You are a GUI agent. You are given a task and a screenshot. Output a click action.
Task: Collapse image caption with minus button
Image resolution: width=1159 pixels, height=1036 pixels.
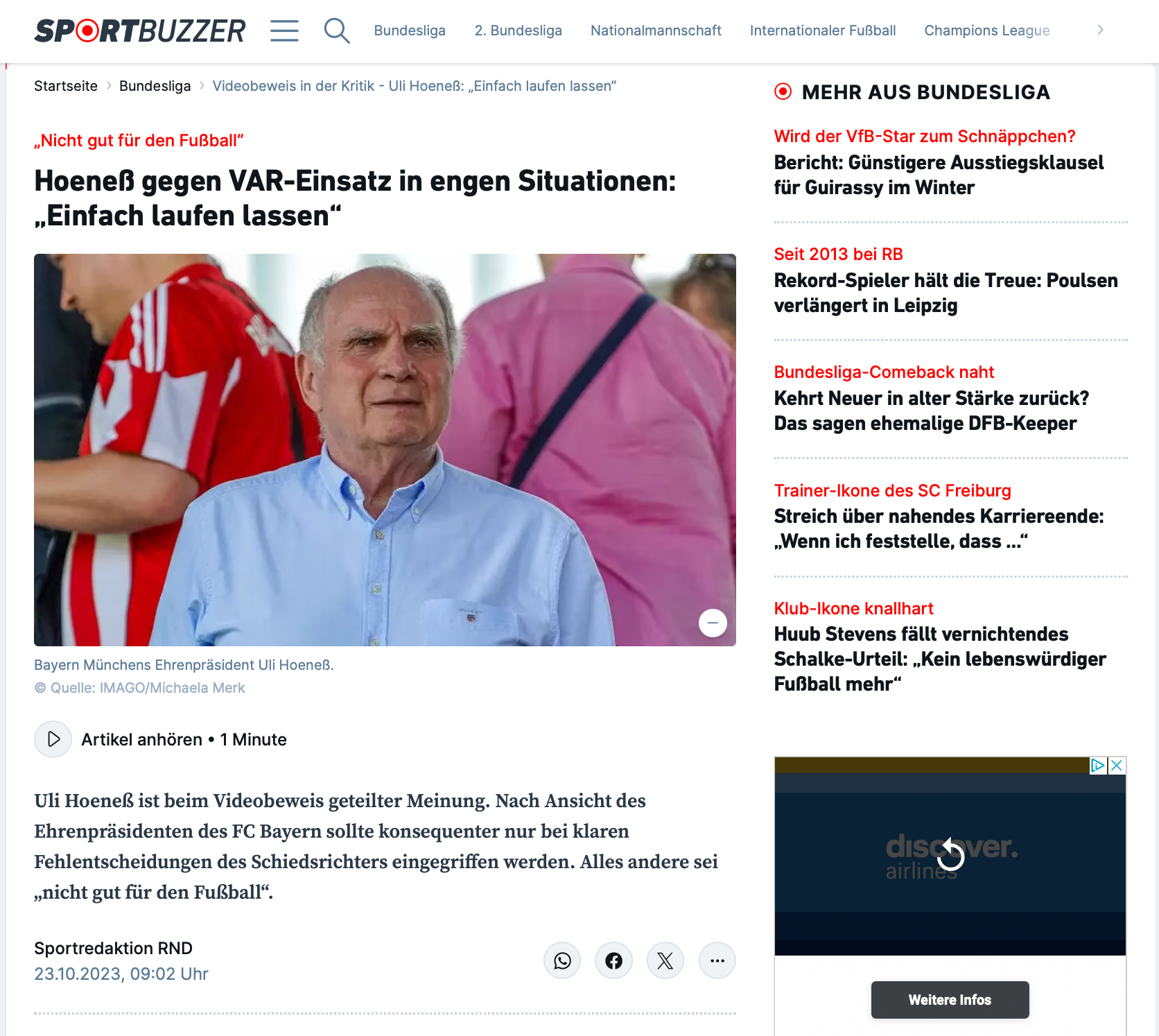tap(713, 623)
